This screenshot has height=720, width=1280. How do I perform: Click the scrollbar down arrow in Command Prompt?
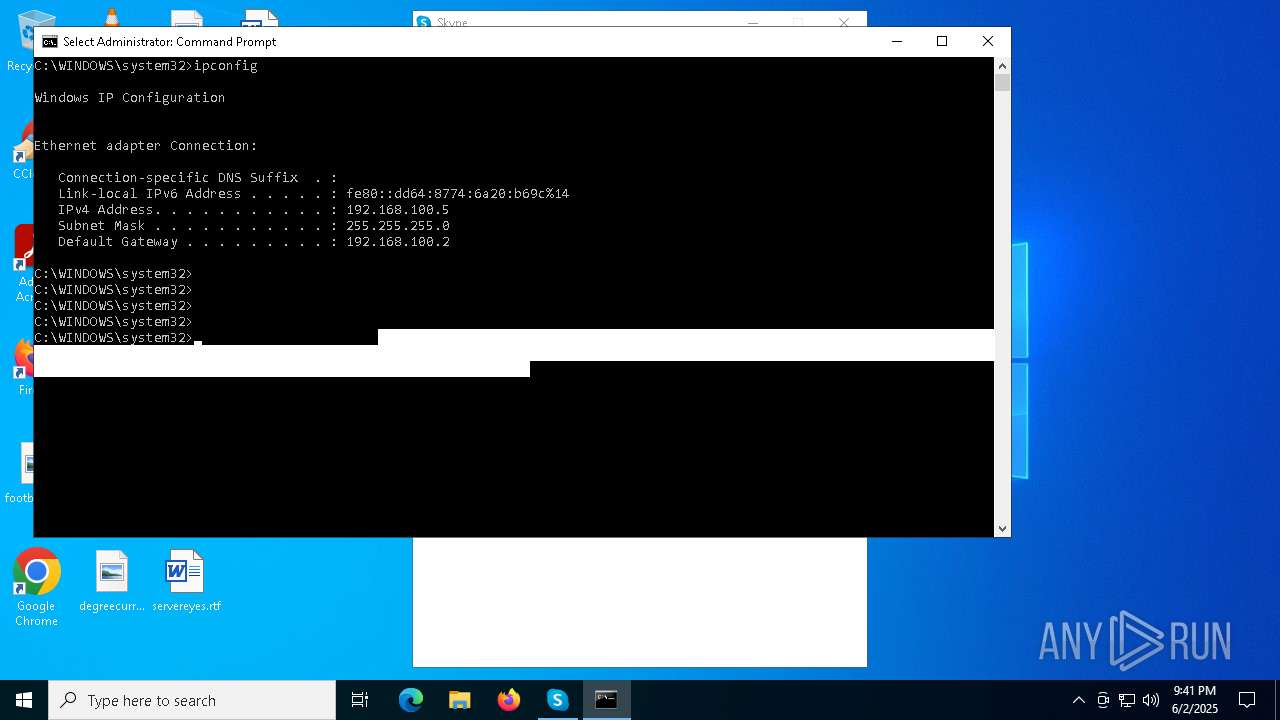1002,529
